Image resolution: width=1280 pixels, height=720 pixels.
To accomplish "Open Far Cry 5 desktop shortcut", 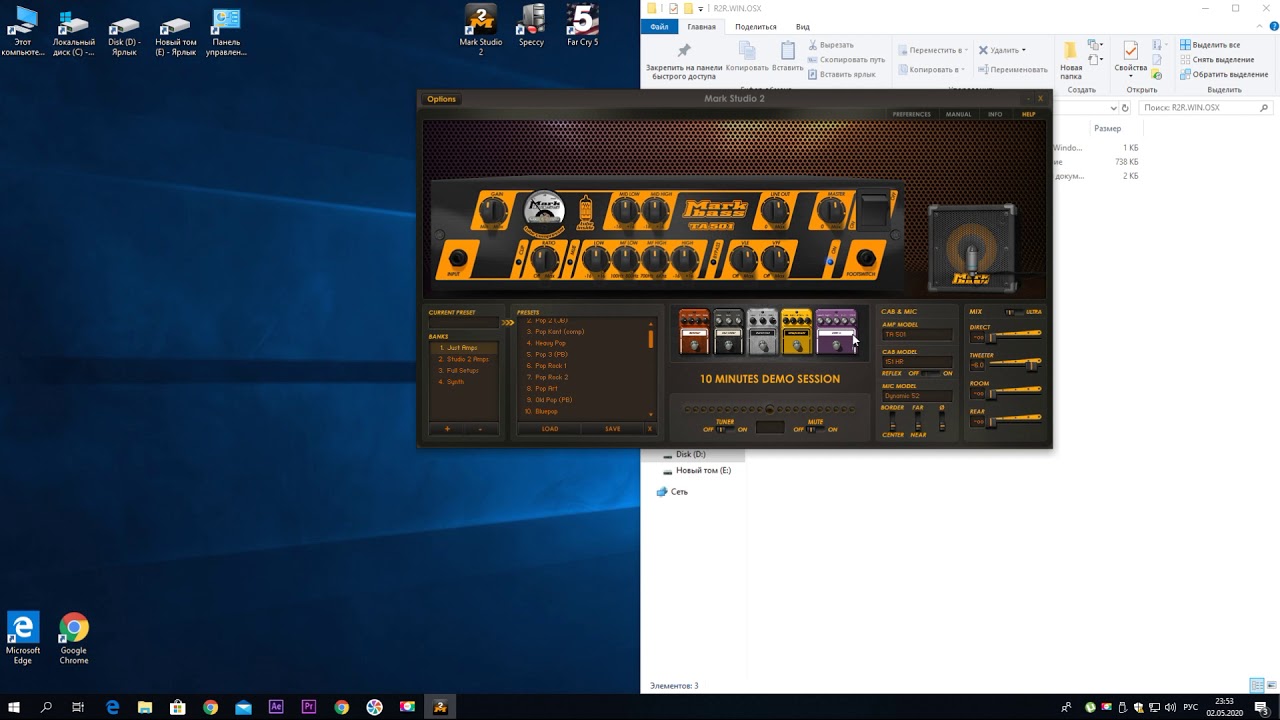I will pos(582,25).
